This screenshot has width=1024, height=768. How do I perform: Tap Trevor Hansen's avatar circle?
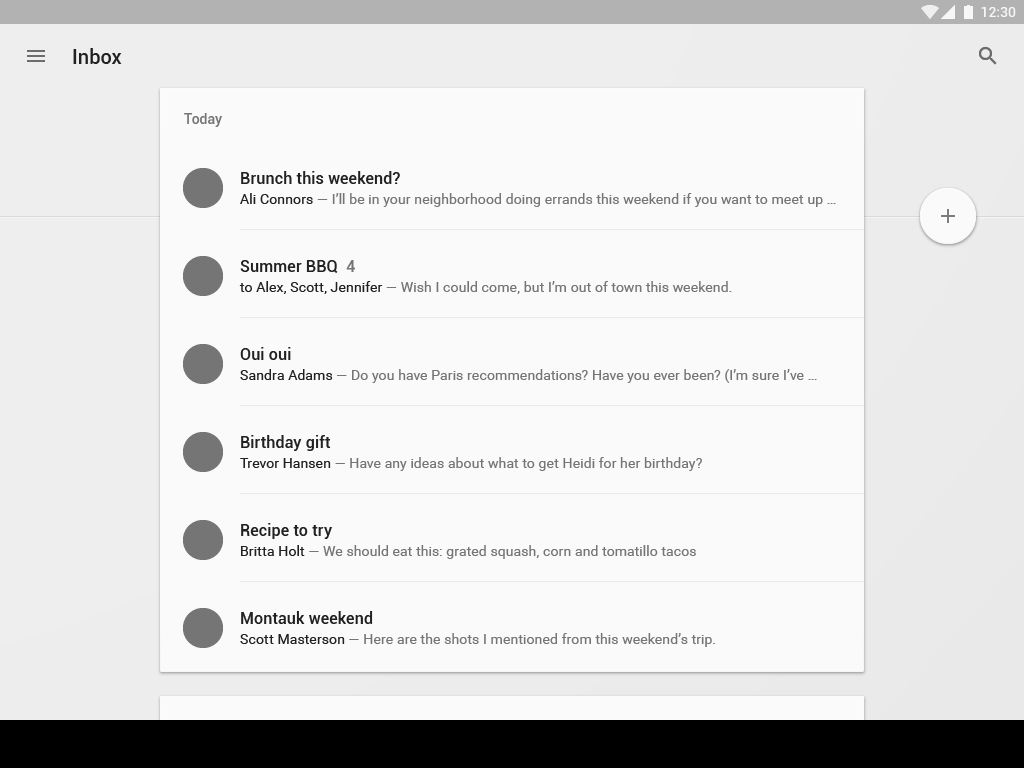point(203,452)
